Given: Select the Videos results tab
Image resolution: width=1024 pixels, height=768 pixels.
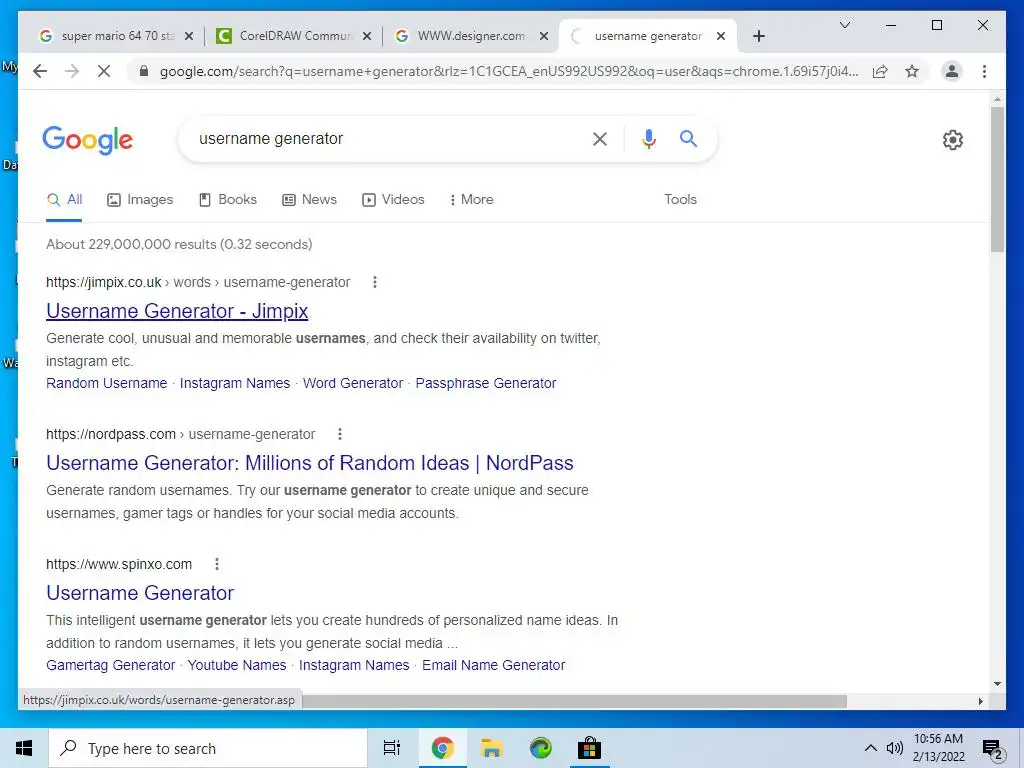Looking at the screenshot, I should tap(393, 199).
